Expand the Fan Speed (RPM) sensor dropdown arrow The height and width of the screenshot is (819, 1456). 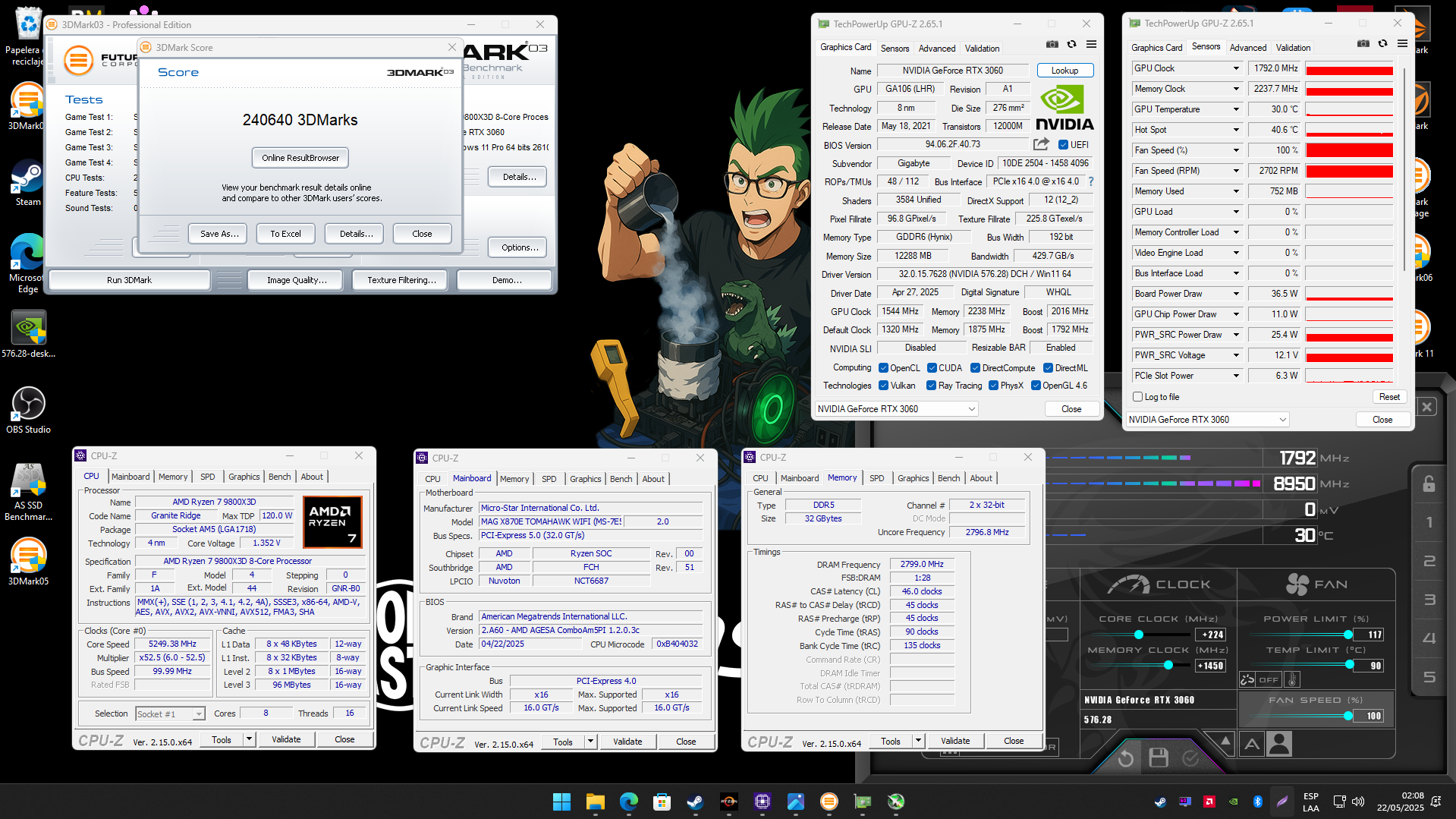1236,171
